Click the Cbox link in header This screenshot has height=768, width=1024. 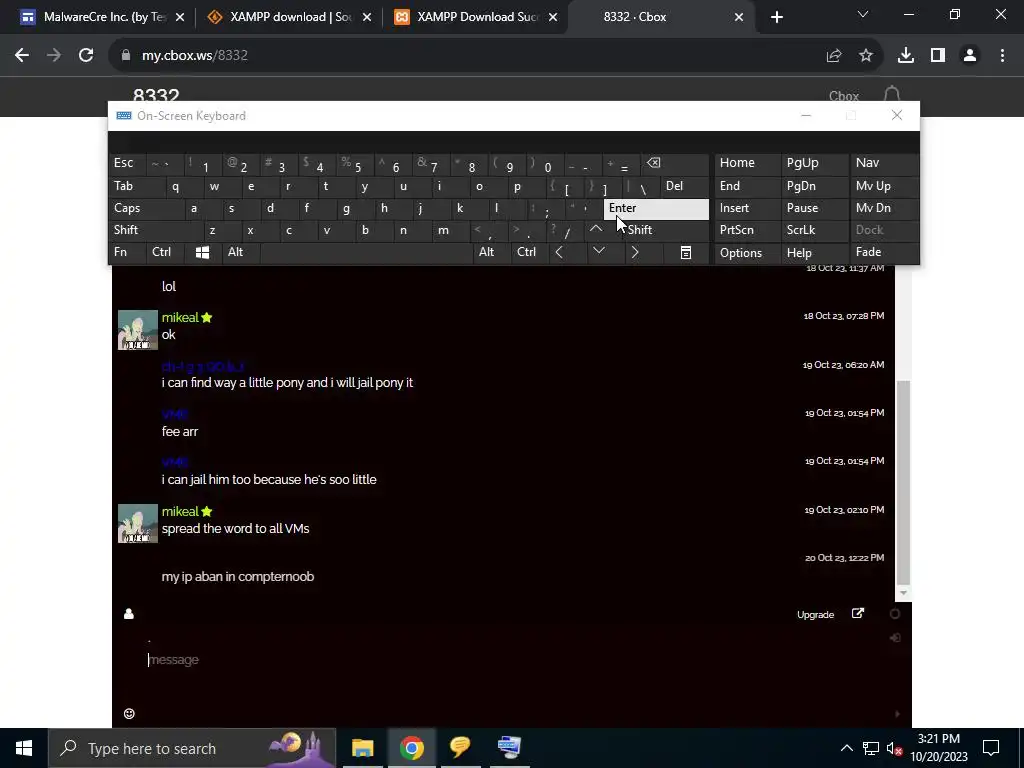[x=844, y=96]
